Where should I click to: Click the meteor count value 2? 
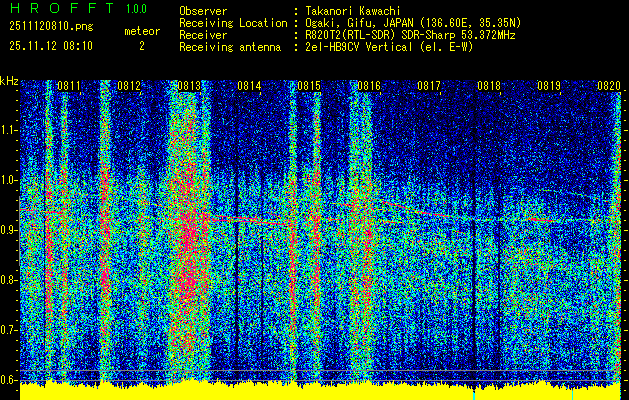click(x=142, y=46)
